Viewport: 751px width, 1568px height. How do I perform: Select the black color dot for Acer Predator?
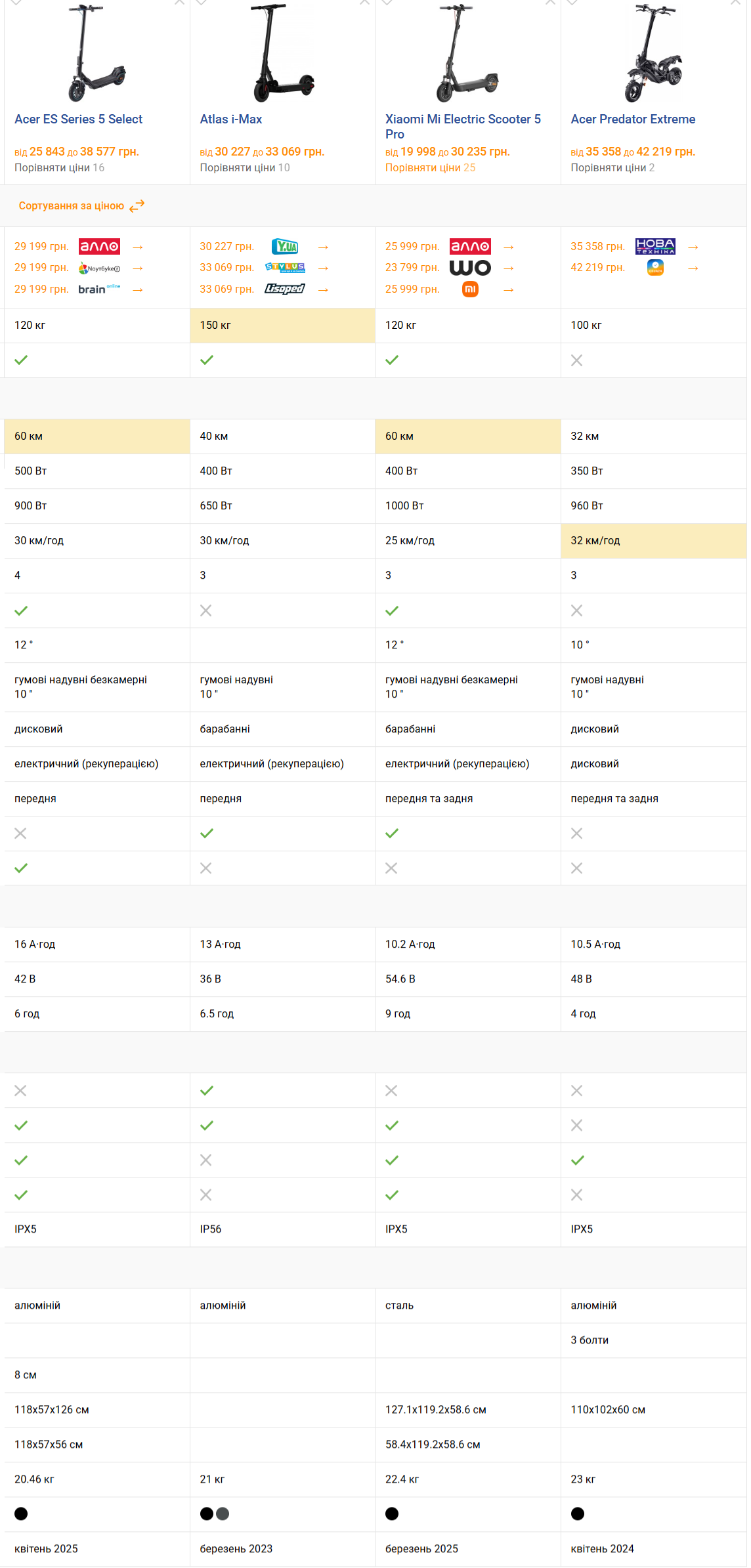tap(578, 1514)
